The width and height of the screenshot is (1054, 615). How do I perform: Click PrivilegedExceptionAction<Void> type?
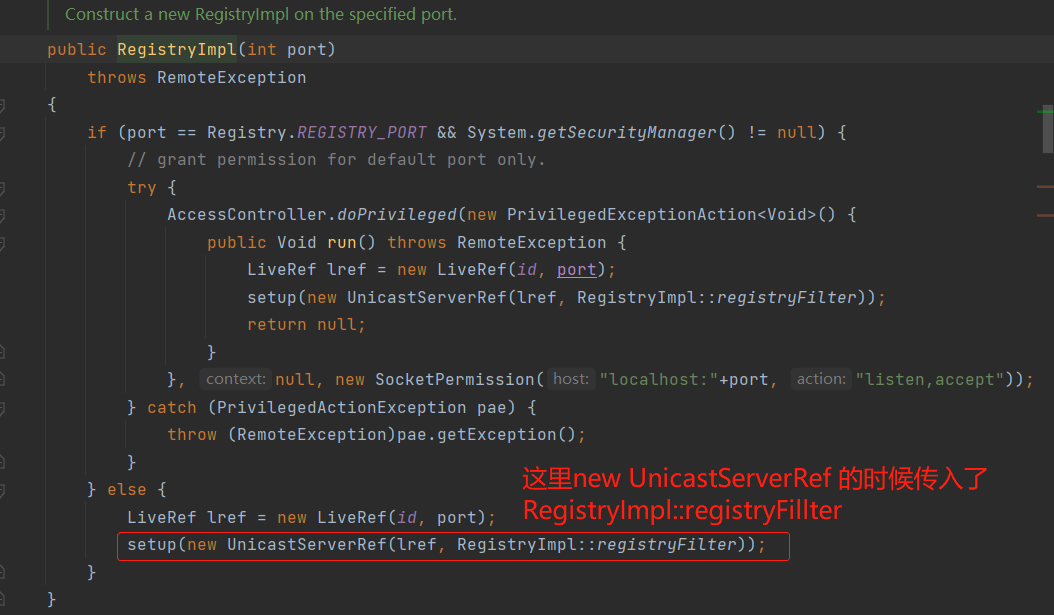point(661,215)
